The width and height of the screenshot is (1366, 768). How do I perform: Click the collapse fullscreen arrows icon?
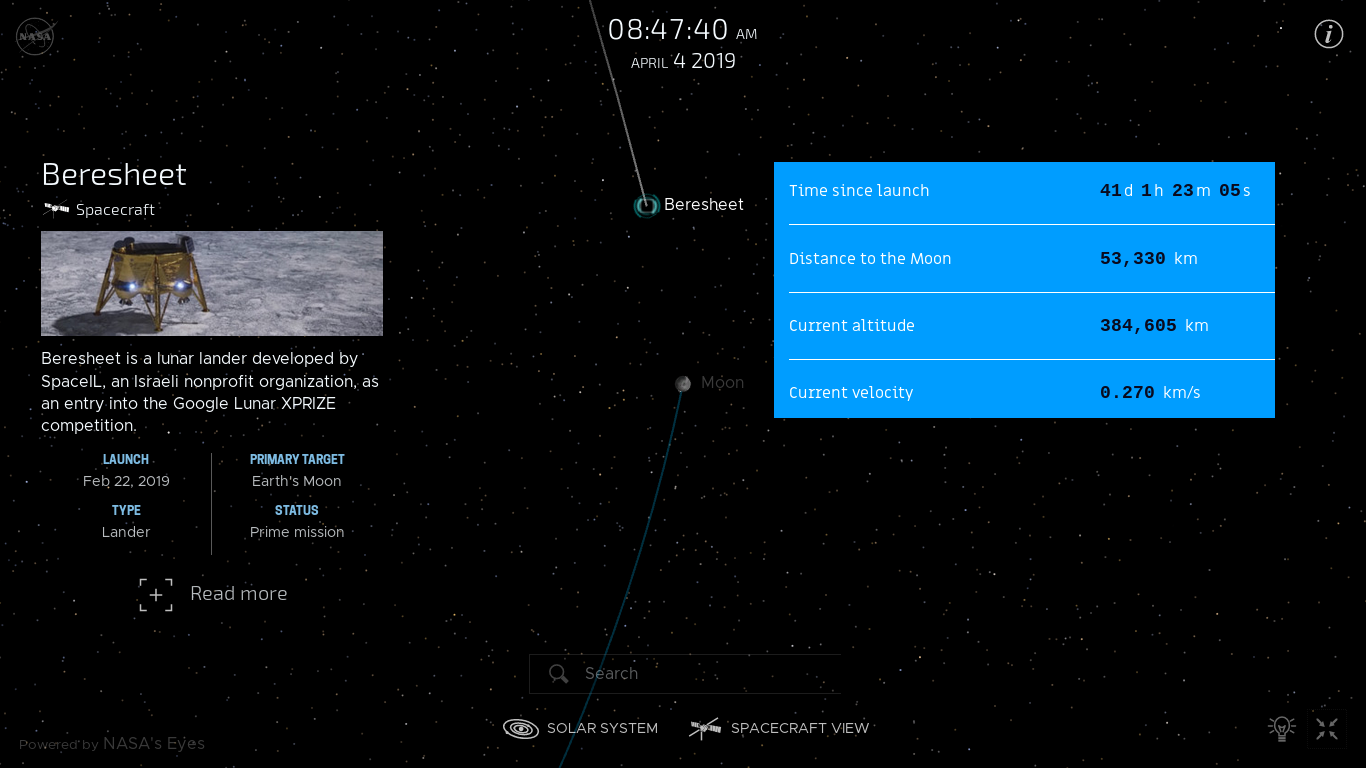1327,729
